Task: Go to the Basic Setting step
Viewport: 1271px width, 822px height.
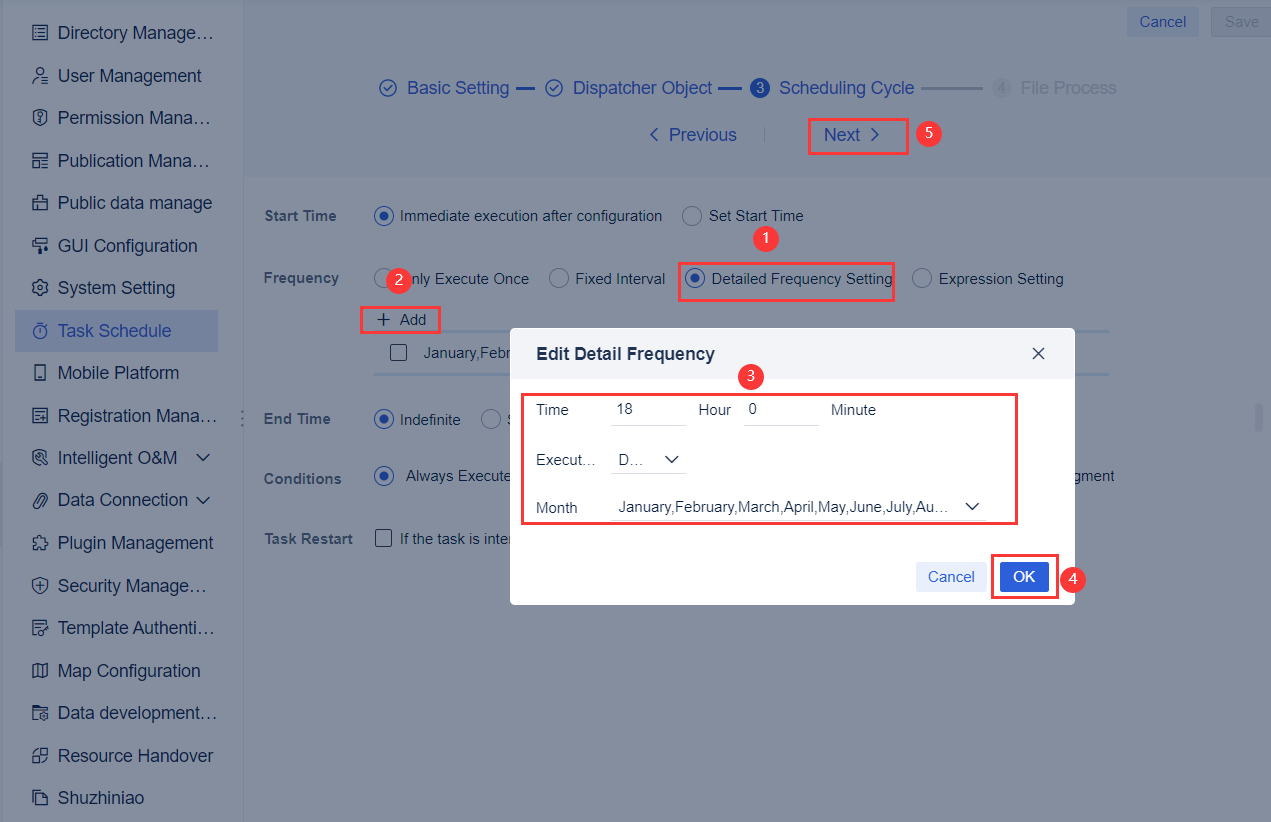Action: 456,88
